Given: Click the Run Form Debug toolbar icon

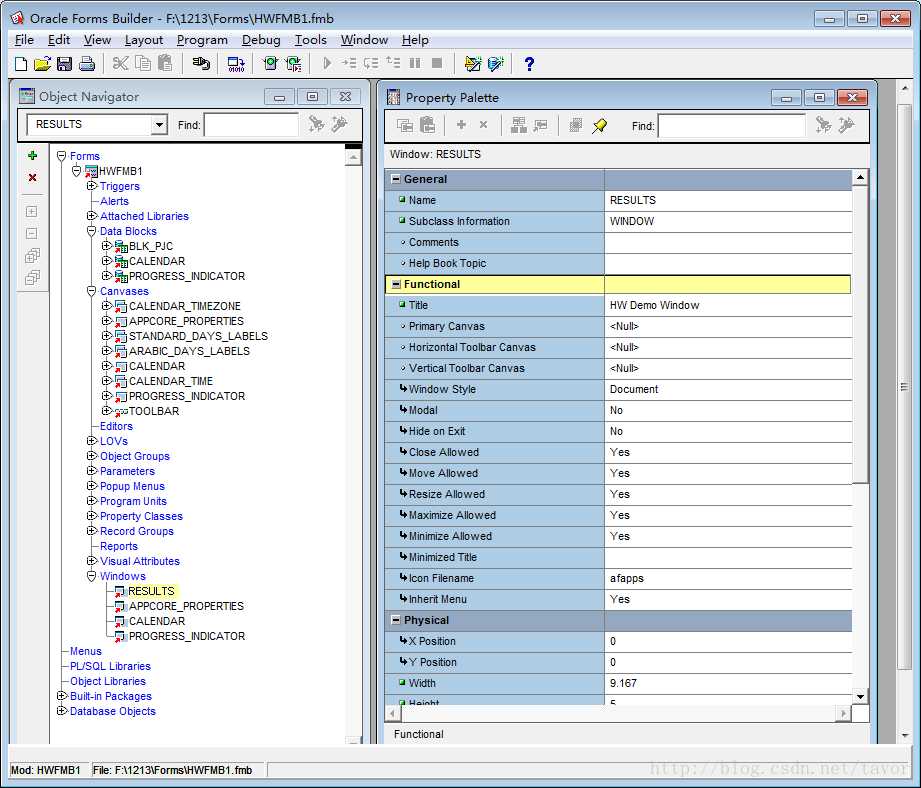Looking at the screenshot, I should pos(293,63).
